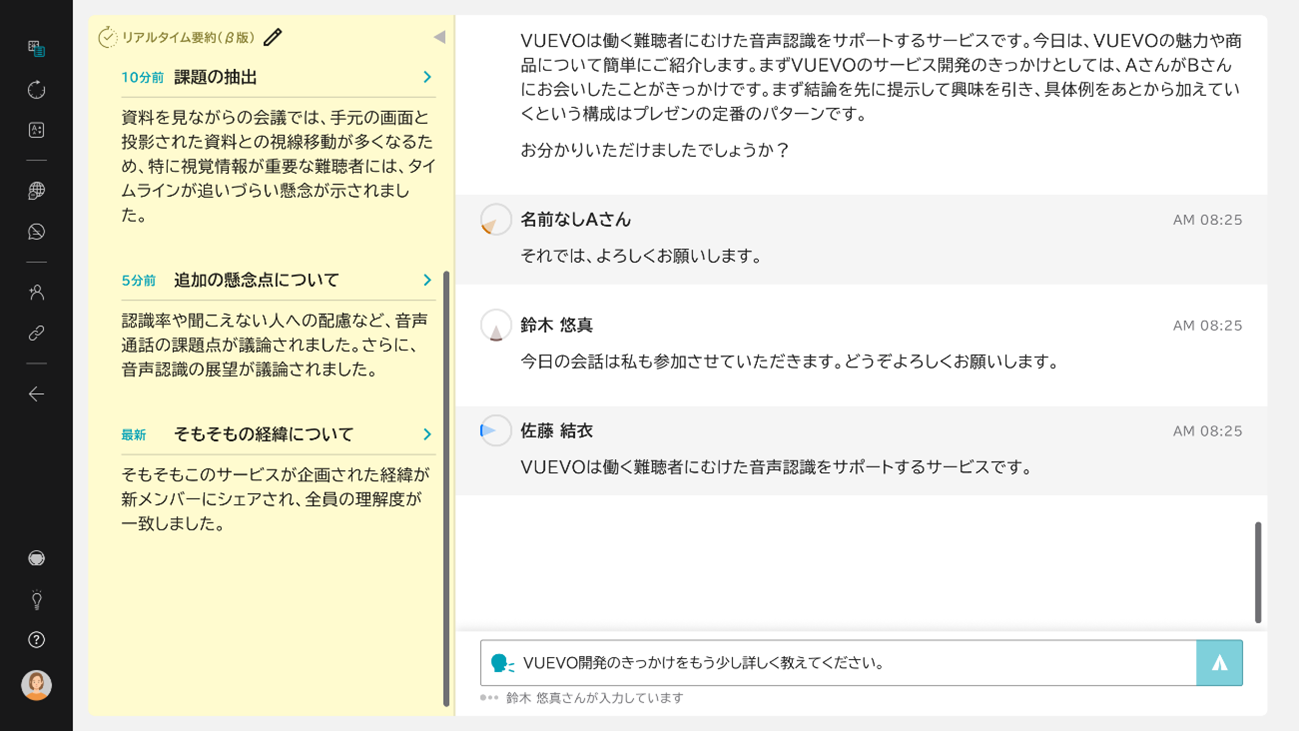Focus the message input field
This screenshot has width=1299, height=731.
838,663
